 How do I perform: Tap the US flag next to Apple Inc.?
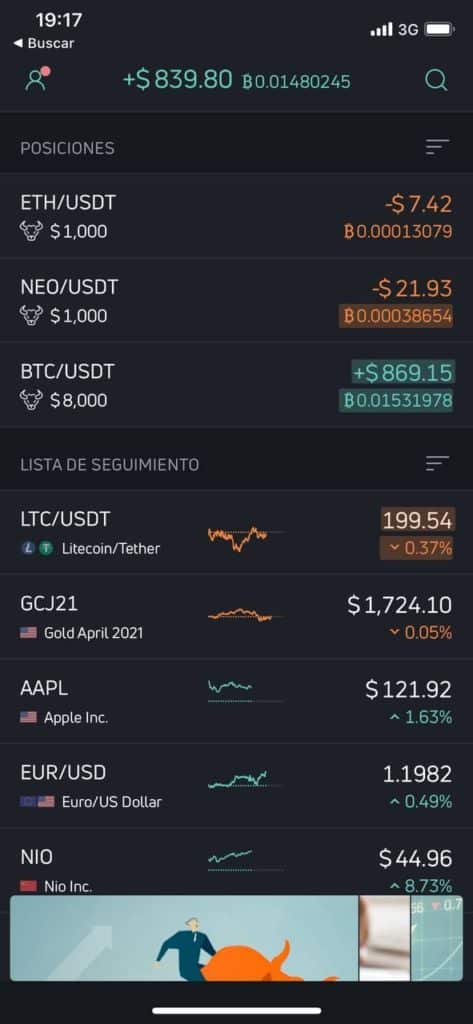pos(28,717)
